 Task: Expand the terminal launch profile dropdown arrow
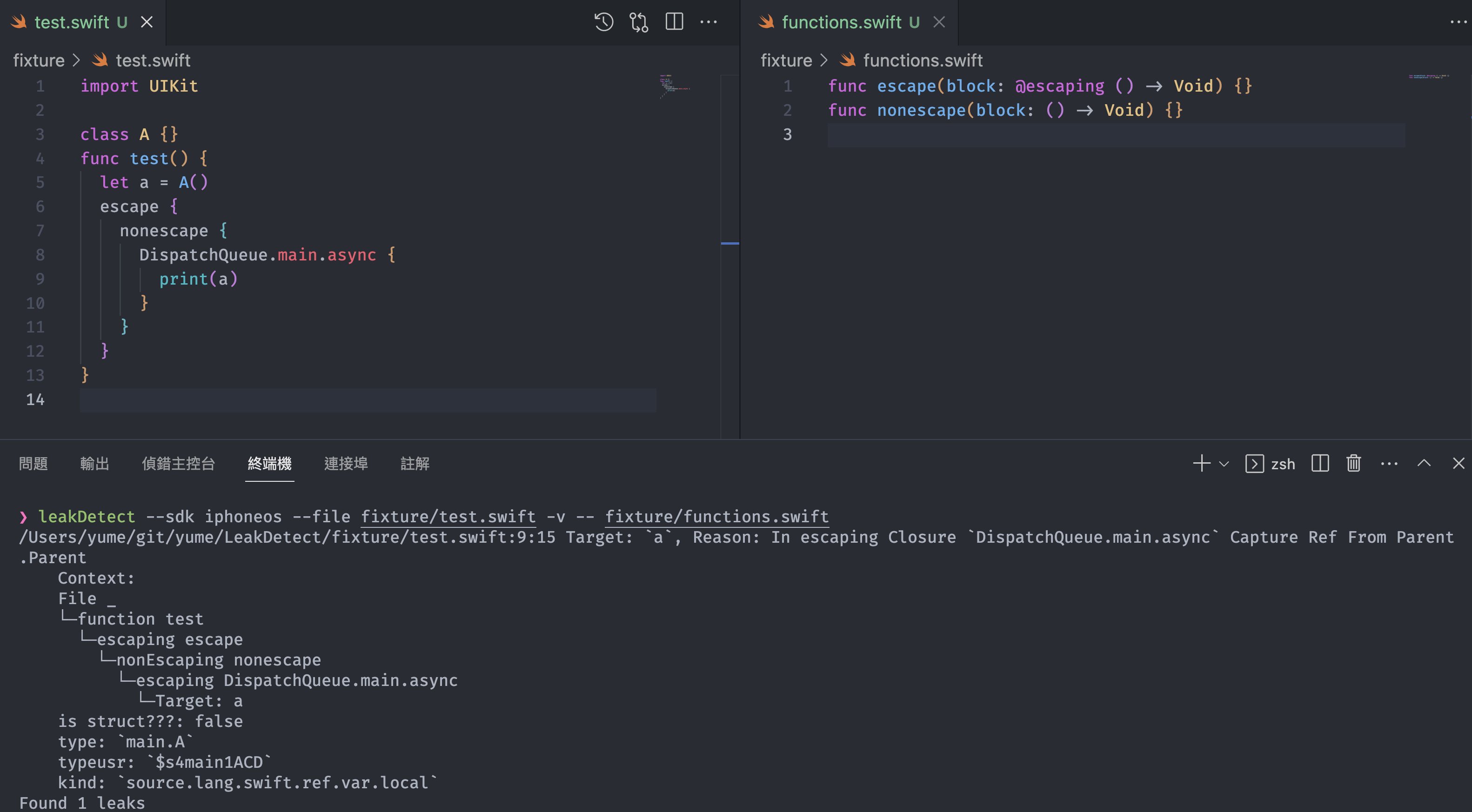click(x=1224, y=464)
